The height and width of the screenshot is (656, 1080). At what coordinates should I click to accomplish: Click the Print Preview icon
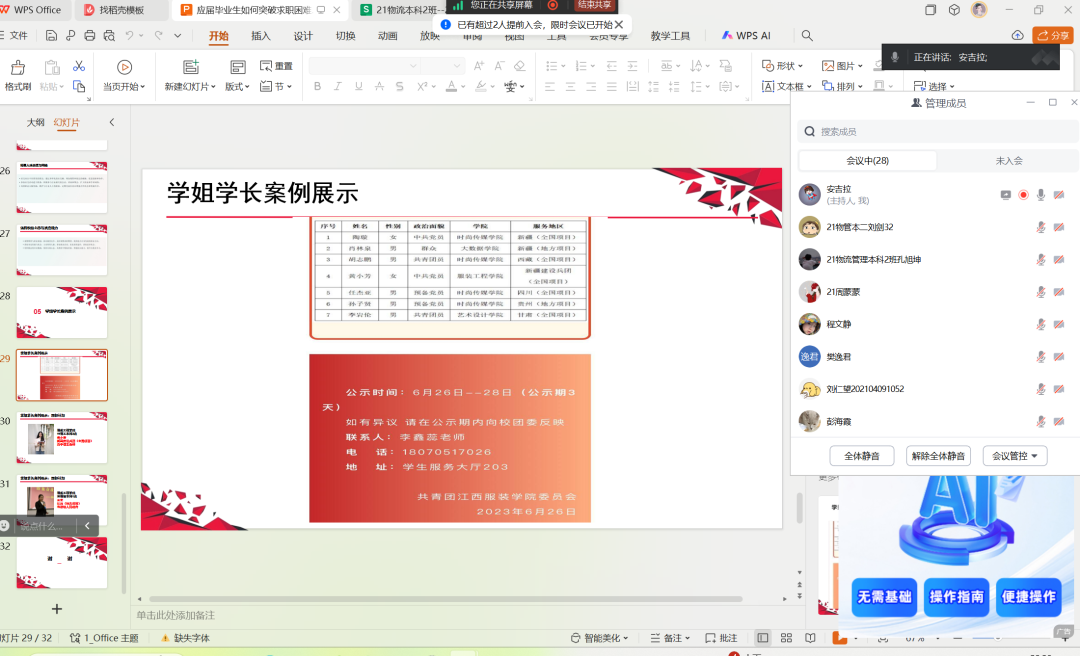coord(109,35)
